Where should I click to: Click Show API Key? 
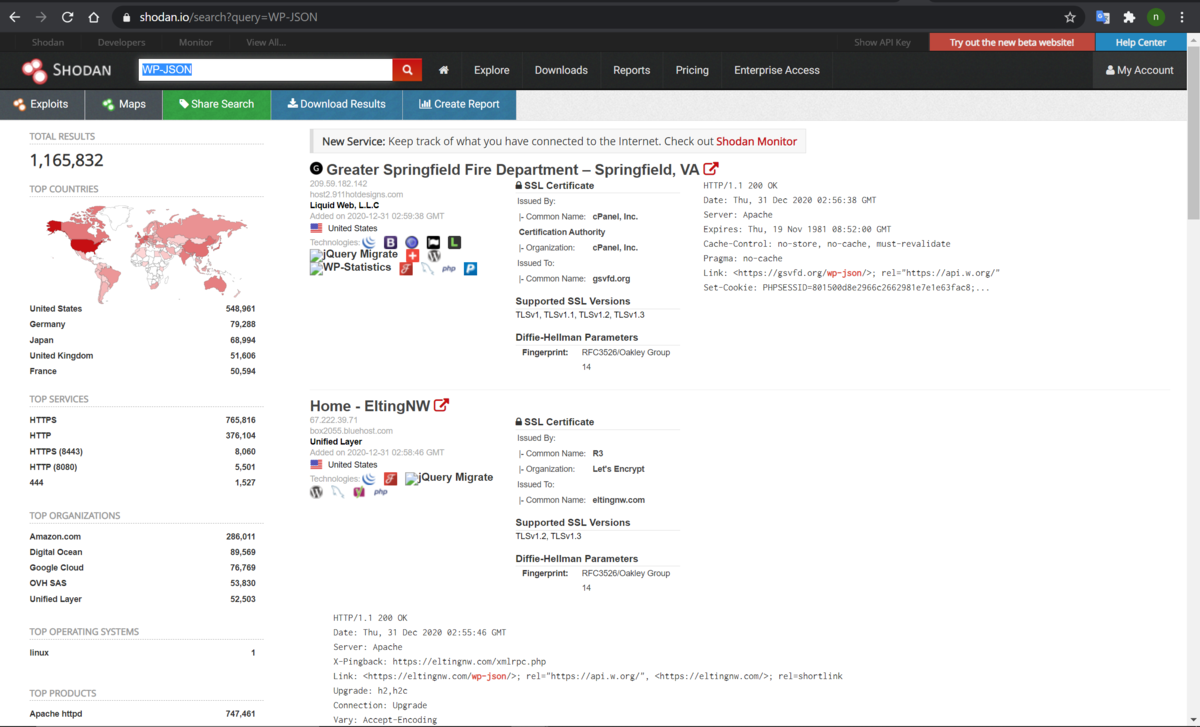coord(882,42)
